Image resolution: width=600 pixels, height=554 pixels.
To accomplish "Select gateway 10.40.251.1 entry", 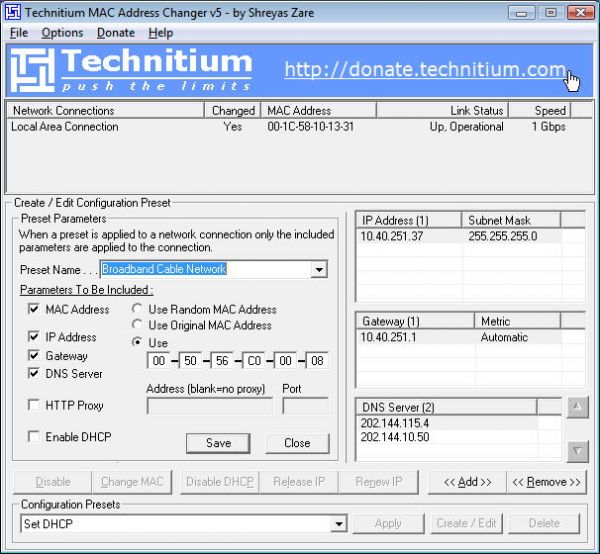I will 388,337.
